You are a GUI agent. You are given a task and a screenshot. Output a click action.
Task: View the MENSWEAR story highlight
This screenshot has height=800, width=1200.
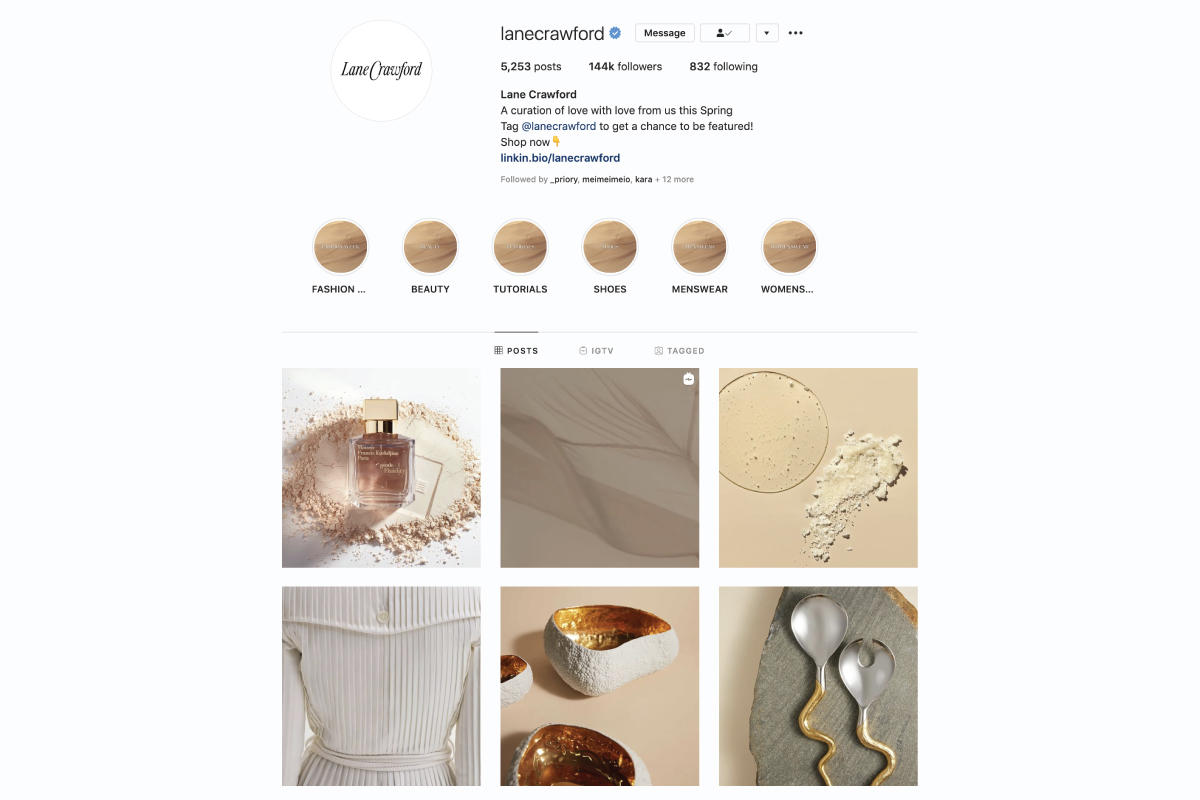click(x=700, y=247)
